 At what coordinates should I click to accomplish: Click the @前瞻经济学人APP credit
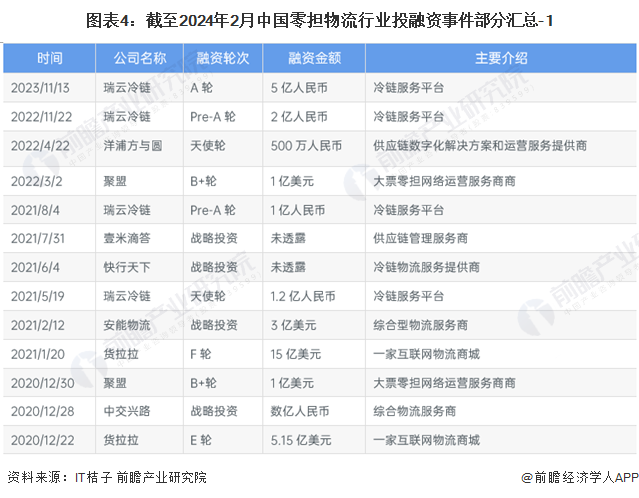[x=580, y=477]
